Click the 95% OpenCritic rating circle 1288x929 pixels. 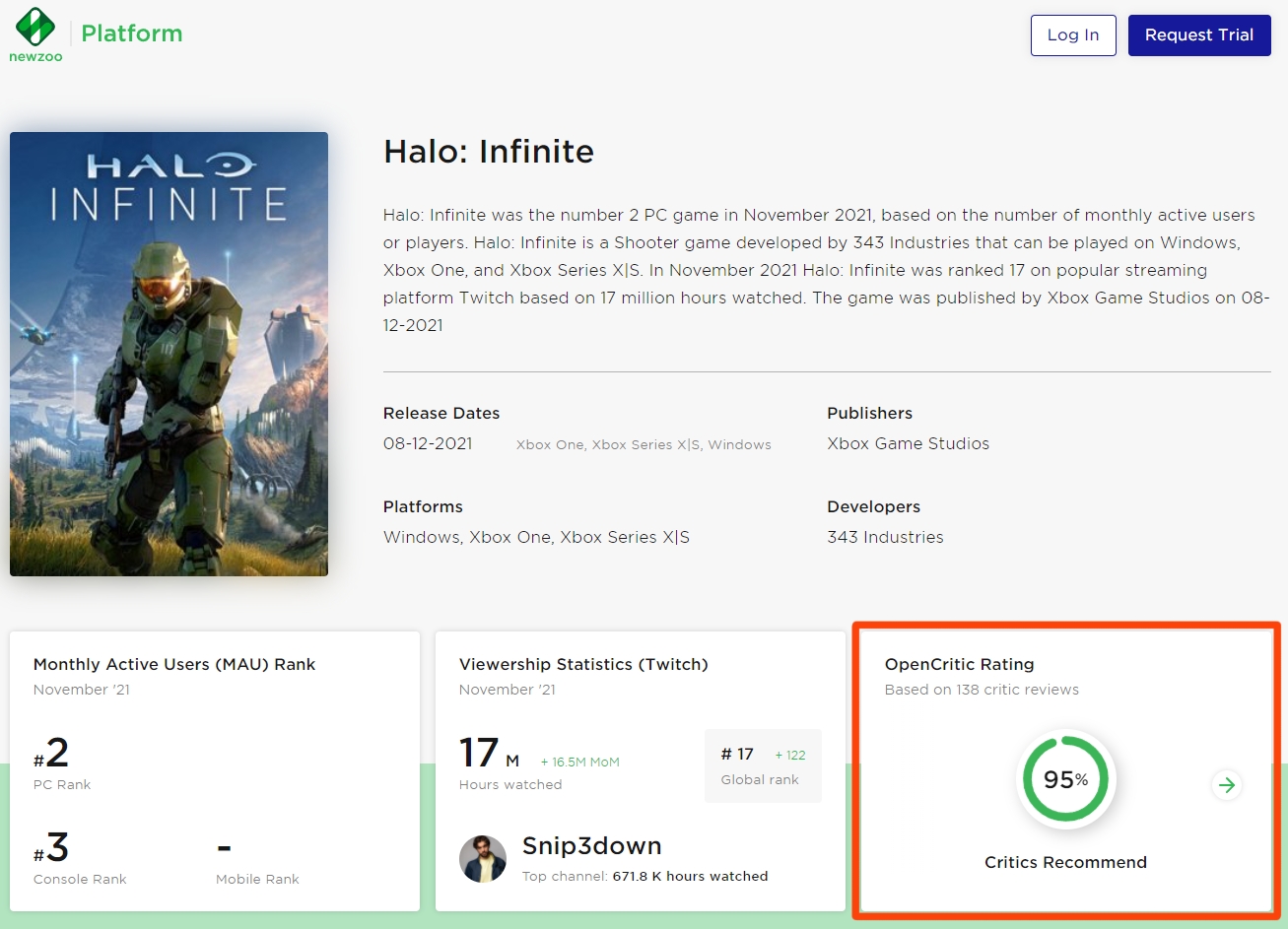coord(1066,780)
